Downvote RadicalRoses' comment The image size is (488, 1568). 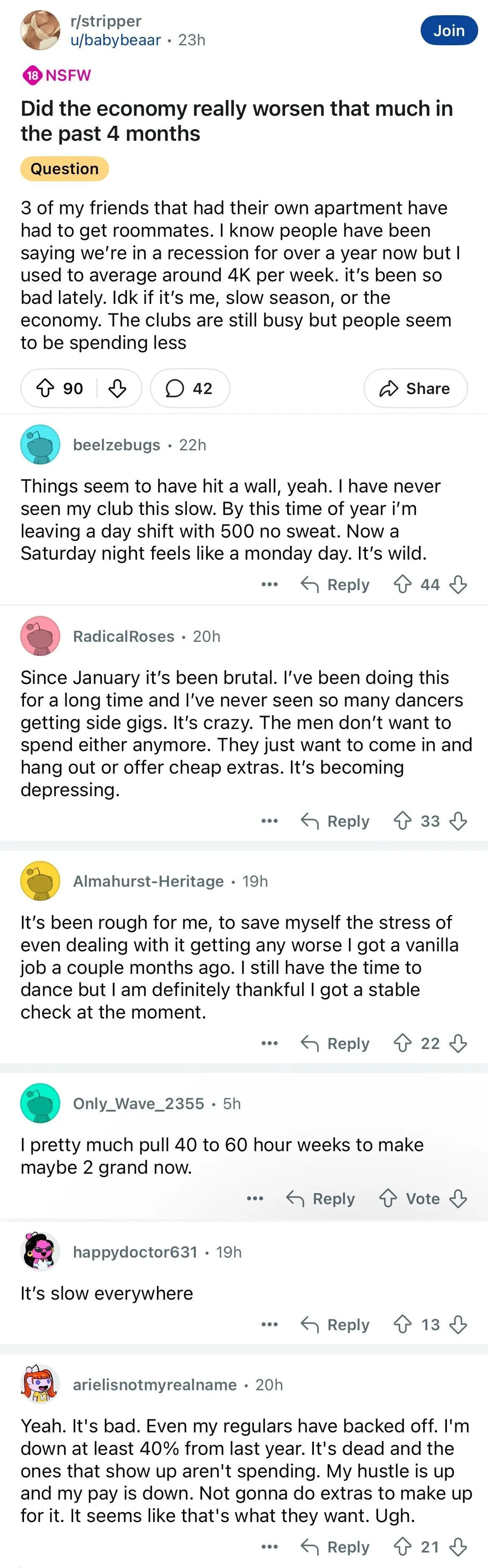458,821
